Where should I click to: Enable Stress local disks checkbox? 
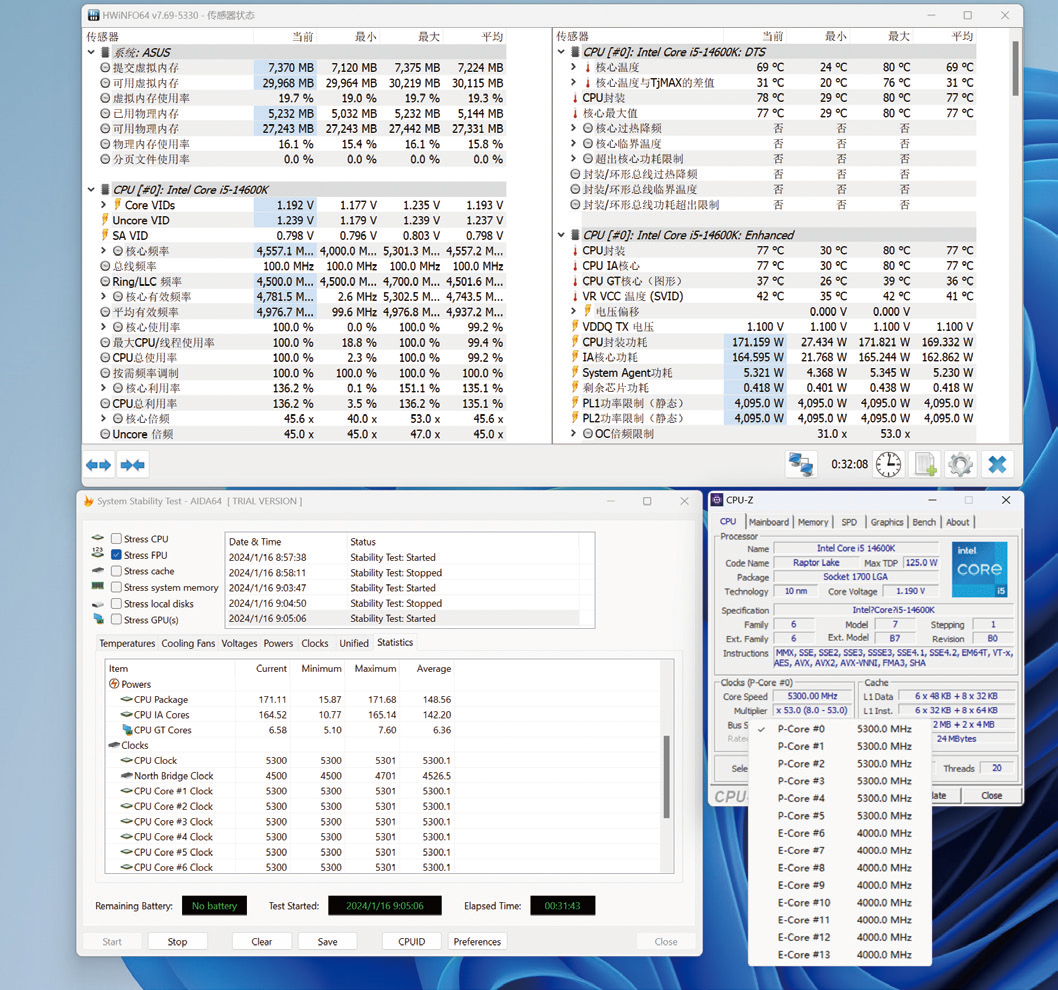click(x=117, y=603)
